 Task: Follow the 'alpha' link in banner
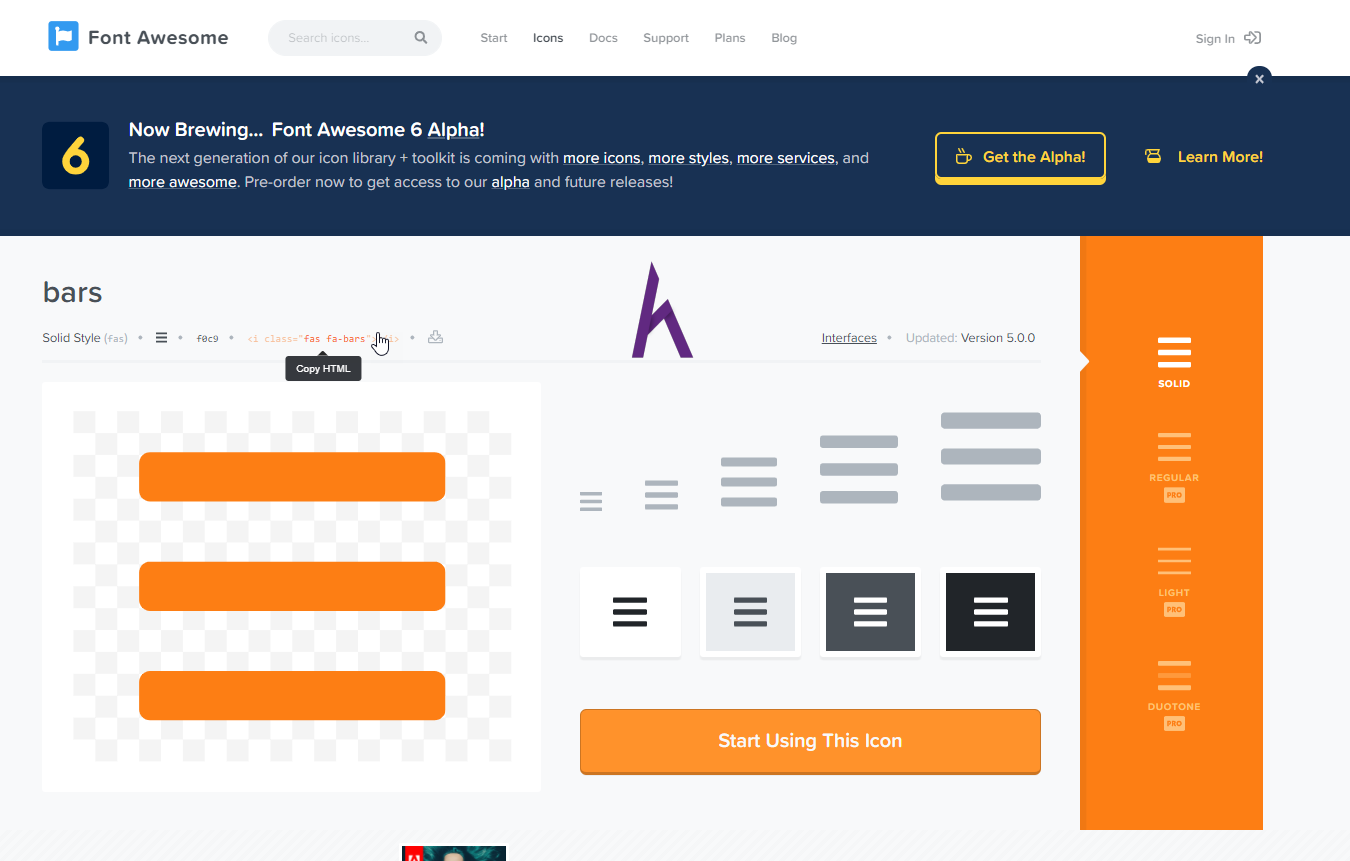pos(510,182)
